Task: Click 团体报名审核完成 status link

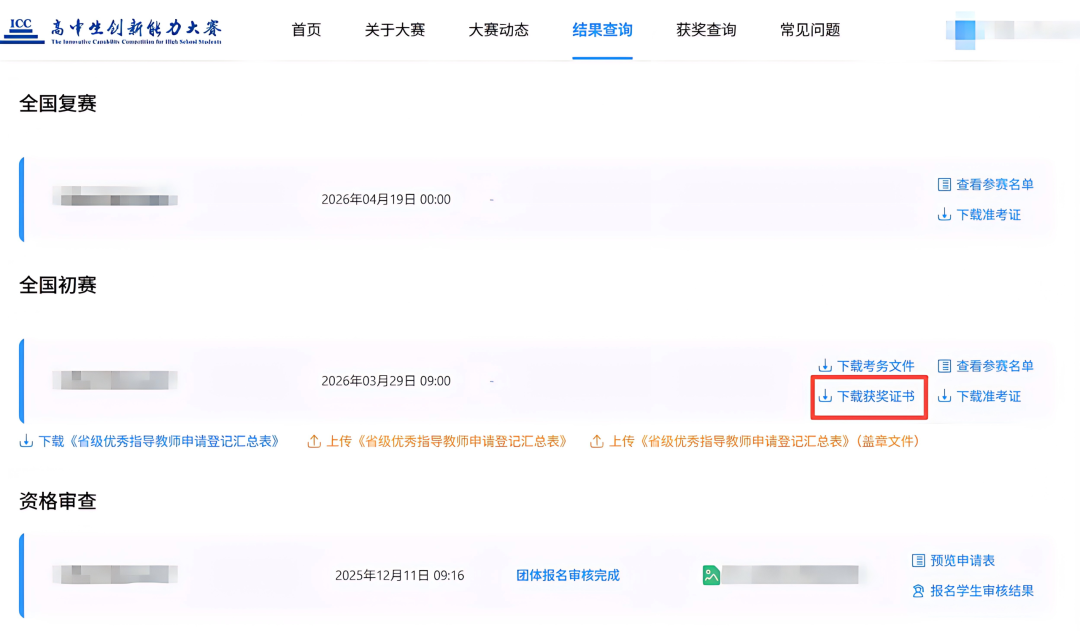Action: (x=567, y=575)
